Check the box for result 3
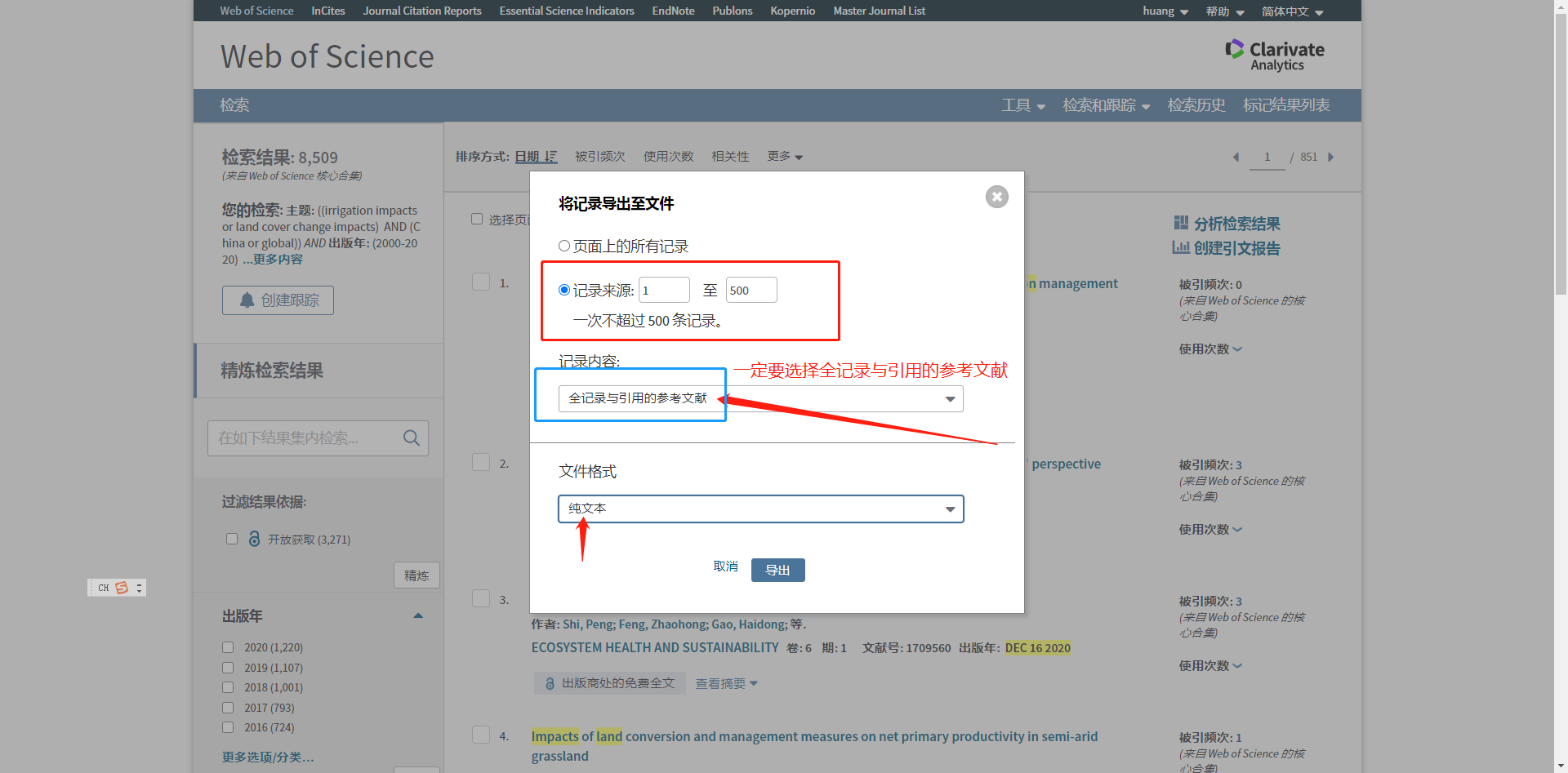The width and height of the screenshot is (1568, 773). click(x=481, y=598)
